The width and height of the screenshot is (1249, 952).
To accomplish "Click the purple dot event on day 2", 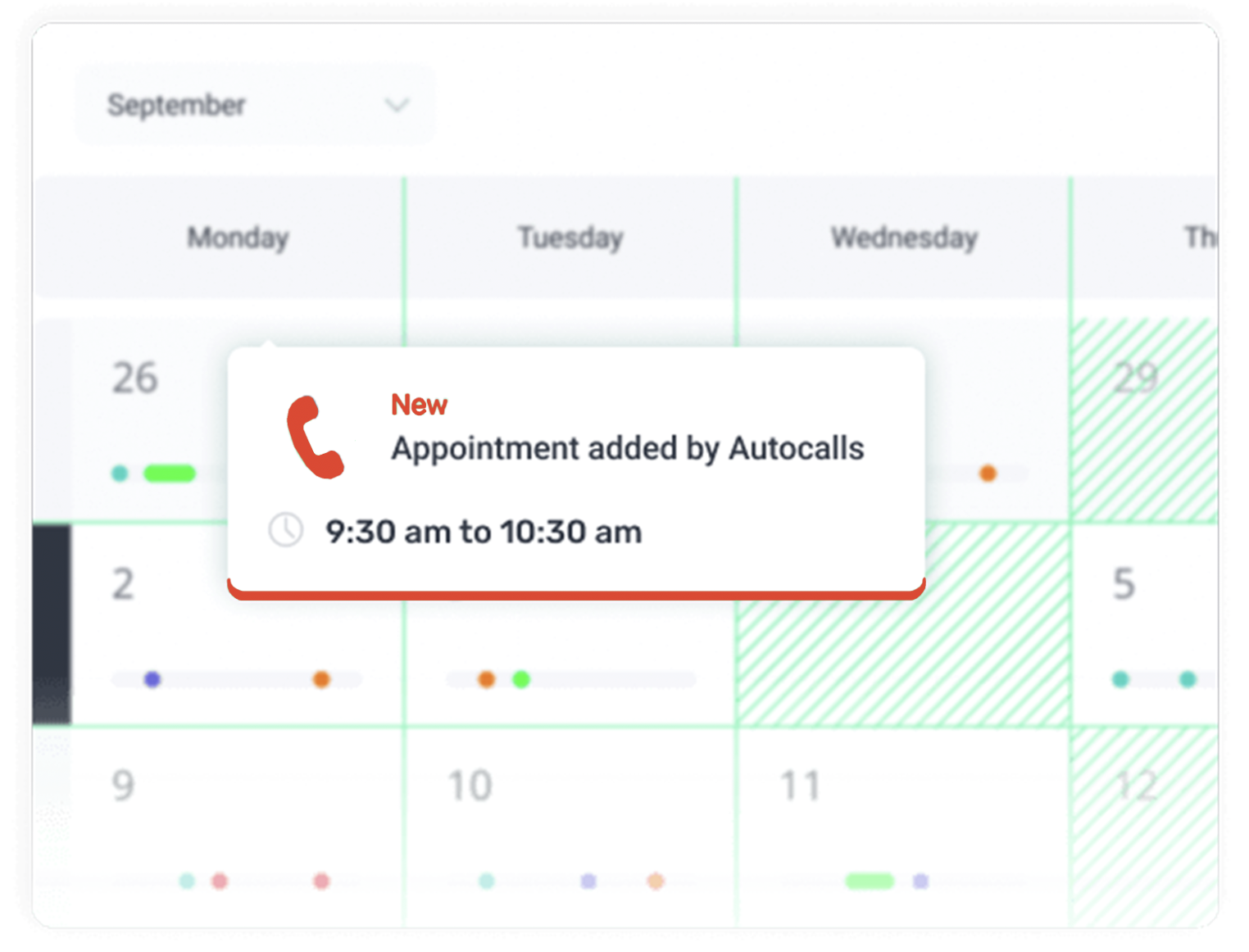I will [152, 679].
